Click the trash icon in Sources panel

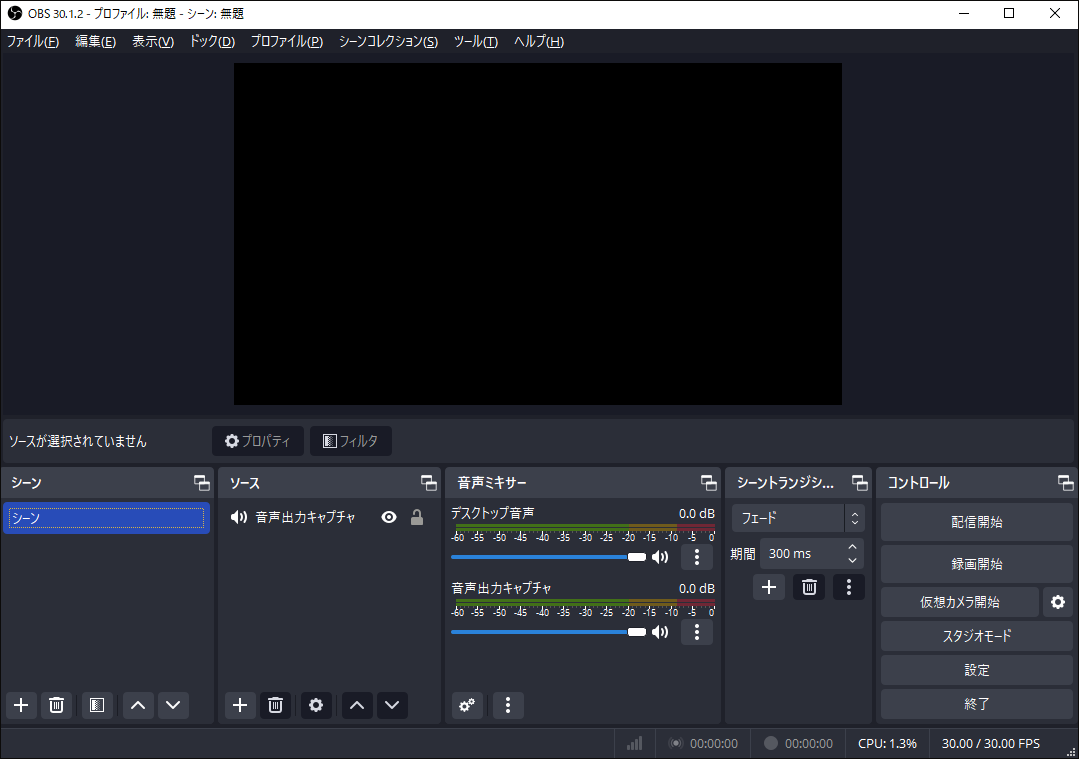click(x=275, y=705)
